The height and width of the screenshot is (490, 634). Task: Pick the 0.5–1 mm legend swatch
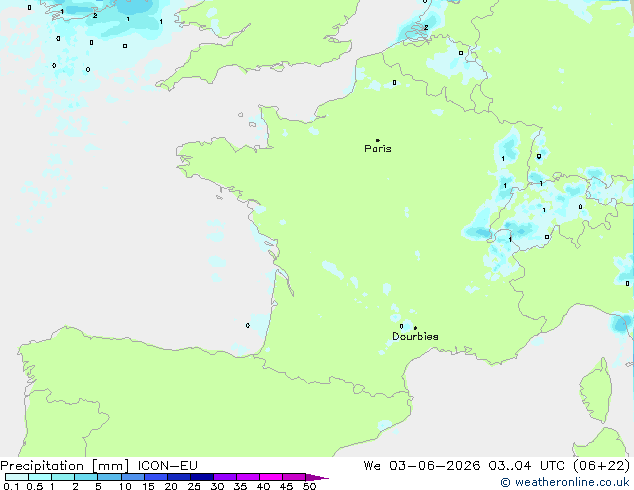coord(40,477)
